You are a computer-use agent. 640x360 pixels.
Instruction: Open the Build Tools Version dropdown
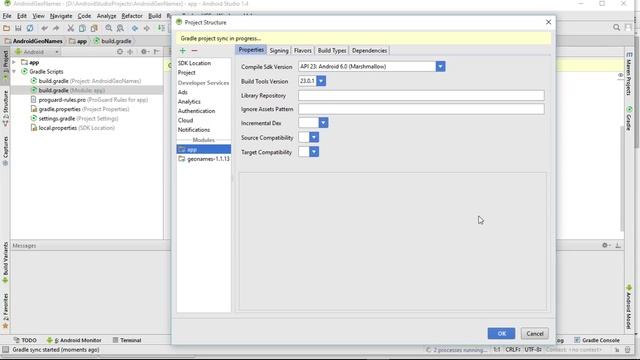tap(321, 81)
